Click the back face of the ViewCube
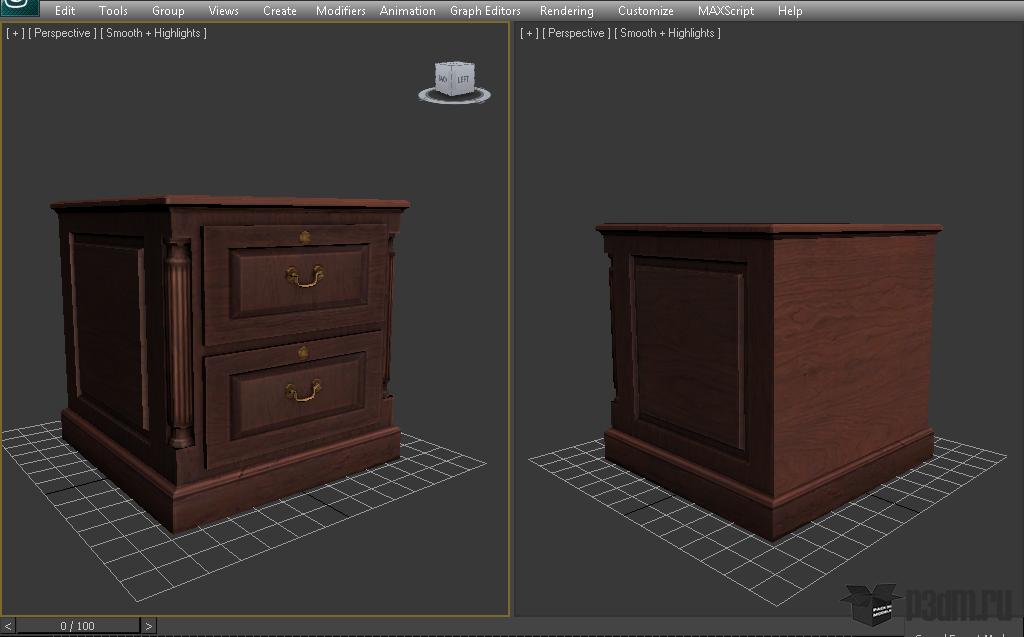This screenshot has height=637, width=1024. click(x=442, y=78)
